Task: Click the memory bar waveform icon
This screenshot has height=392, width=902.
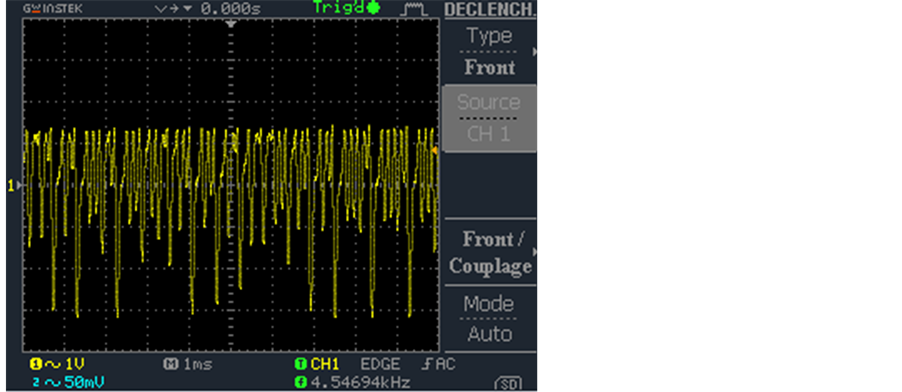Action: 414,9
